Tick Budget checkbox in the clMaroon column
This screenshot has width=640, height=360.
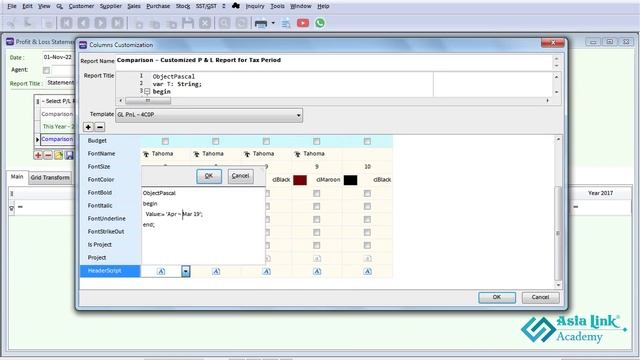317,141
